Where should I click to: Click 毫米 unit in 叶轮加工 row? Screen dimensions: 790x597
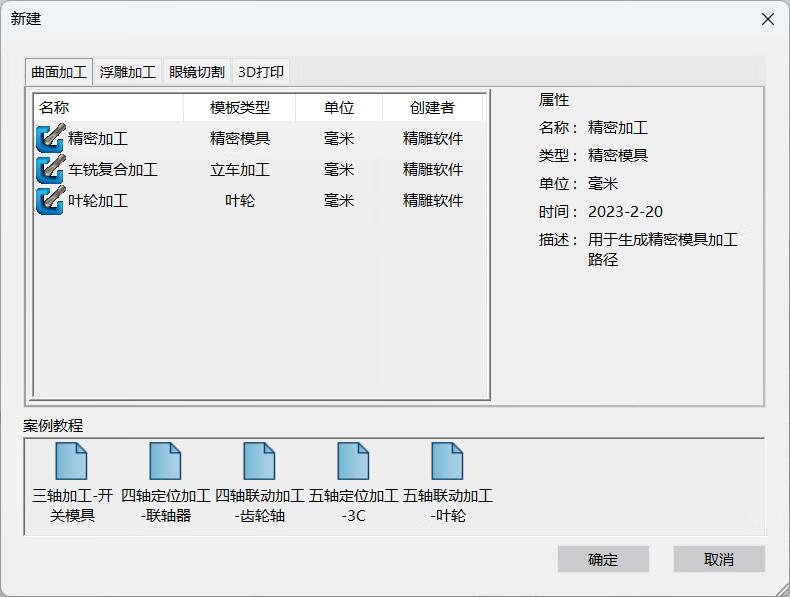(x=339, y=201)
